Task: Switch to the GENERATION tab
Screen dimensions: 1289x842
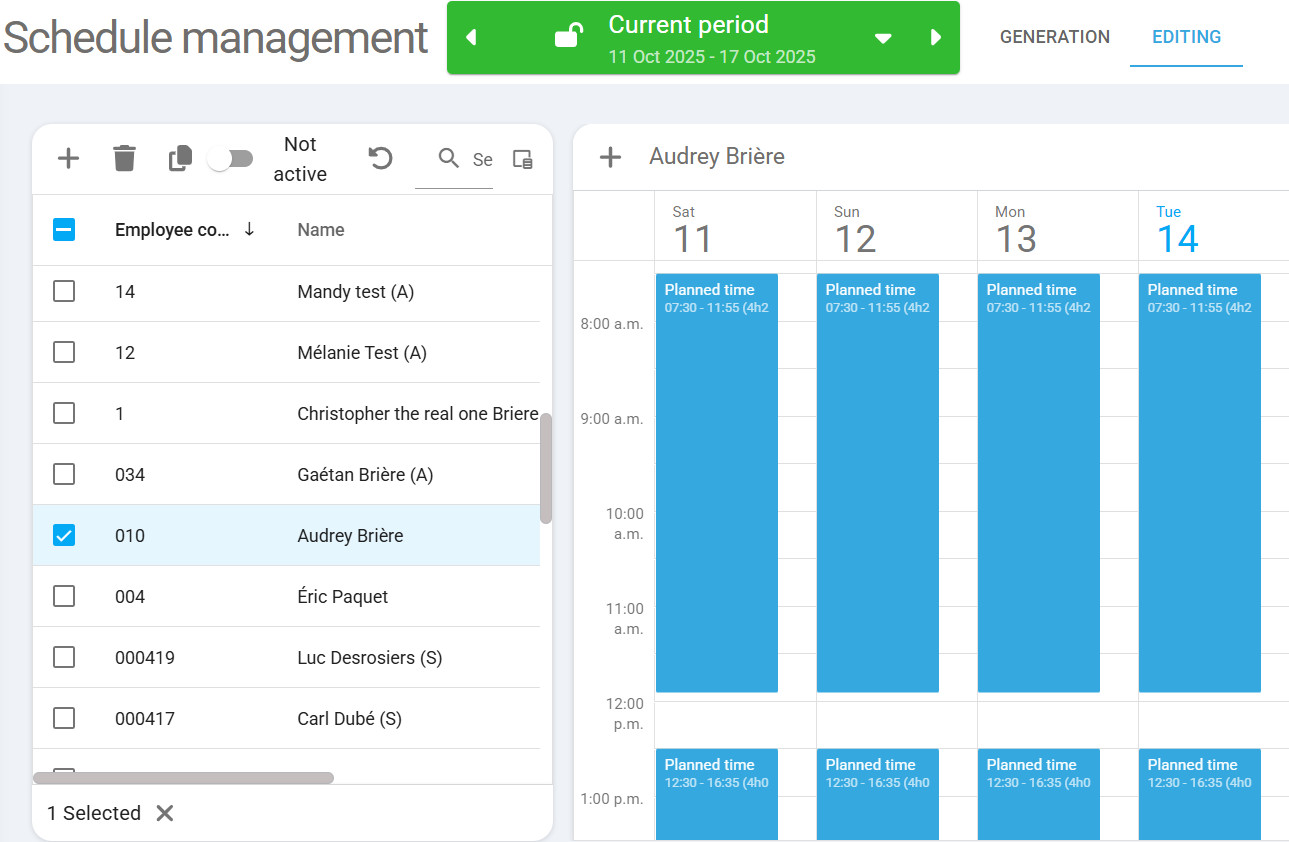Action: click(x=1054, y=37)
